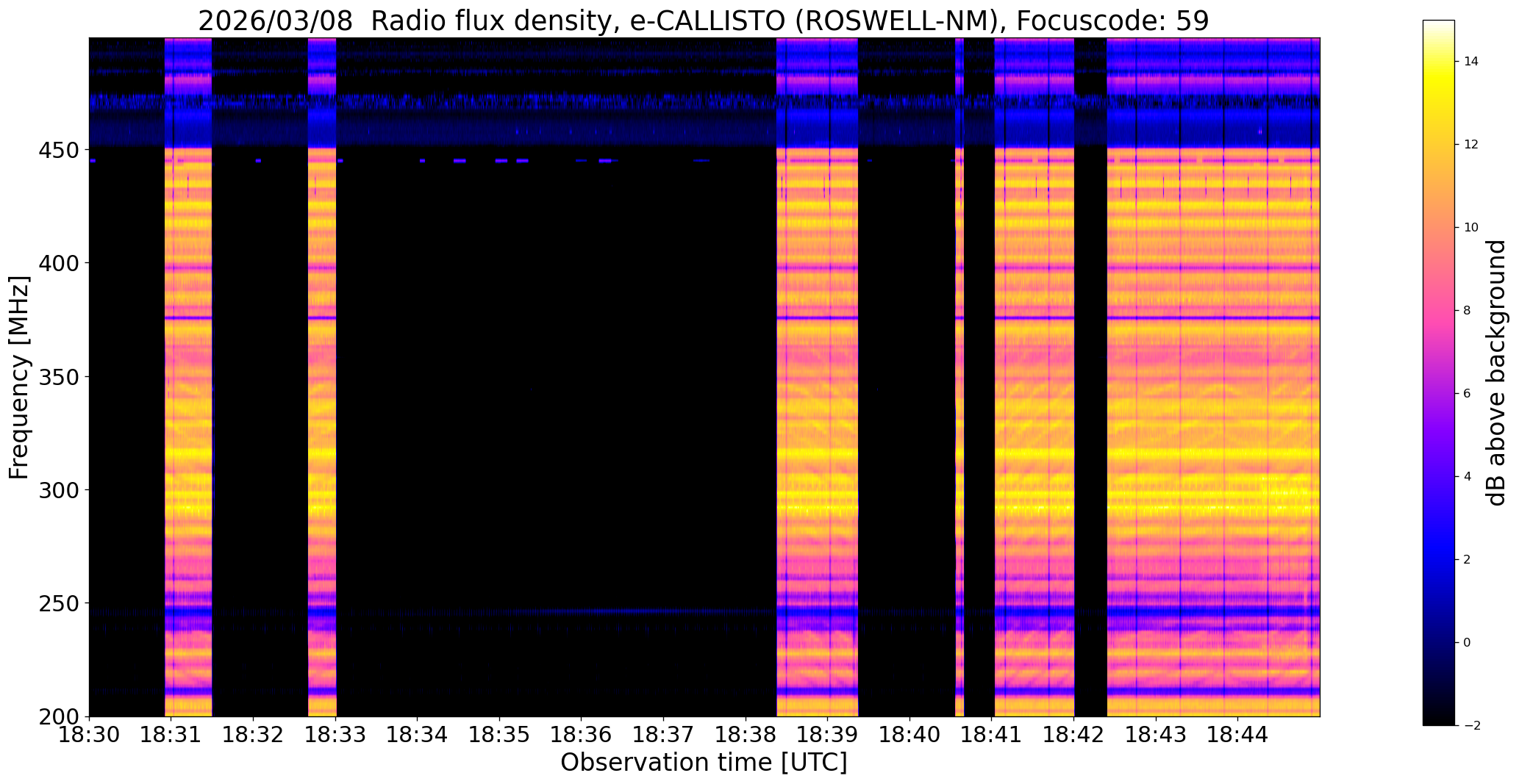Click the colorbar tick label 8
Screen dimensions: 1519x784
(x=1468, y=310)
